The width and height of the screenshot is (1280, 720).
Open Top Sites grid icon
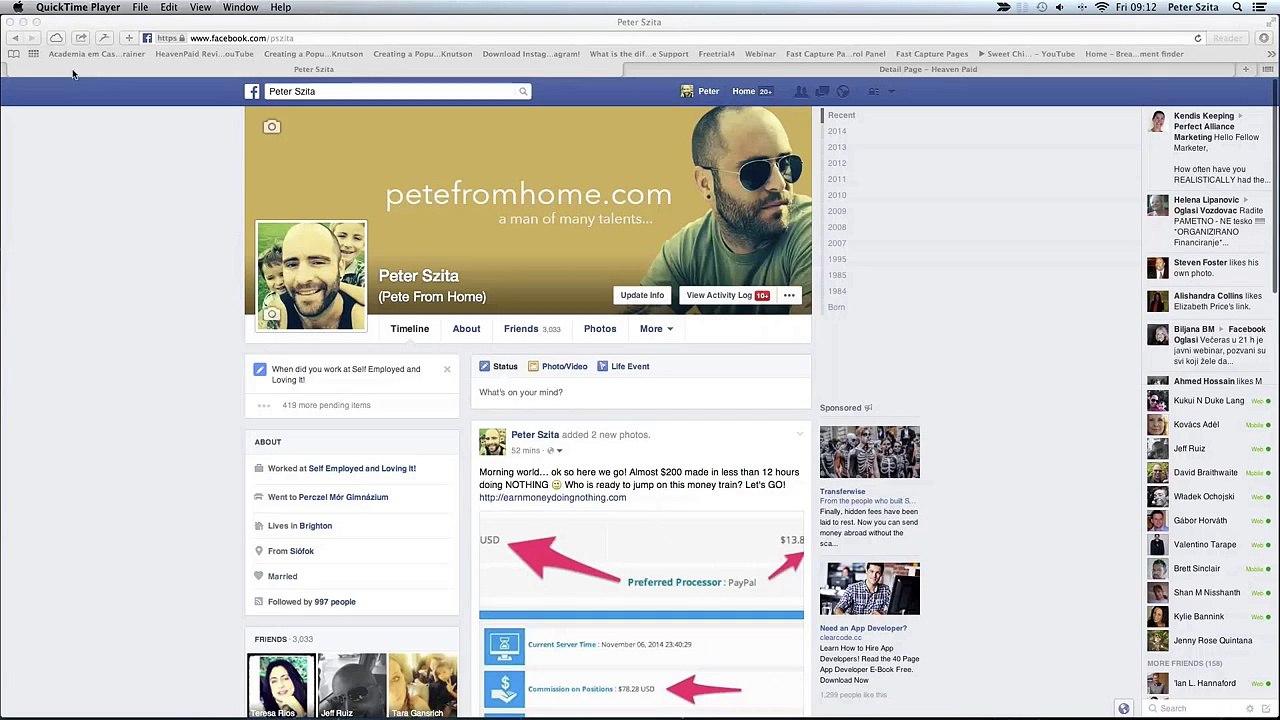33,54
